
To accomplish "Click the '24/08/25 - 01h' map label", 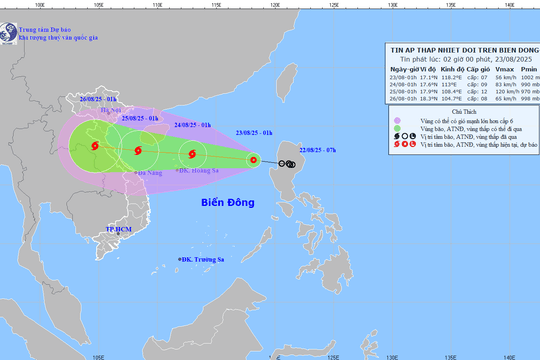I will 193,125.
